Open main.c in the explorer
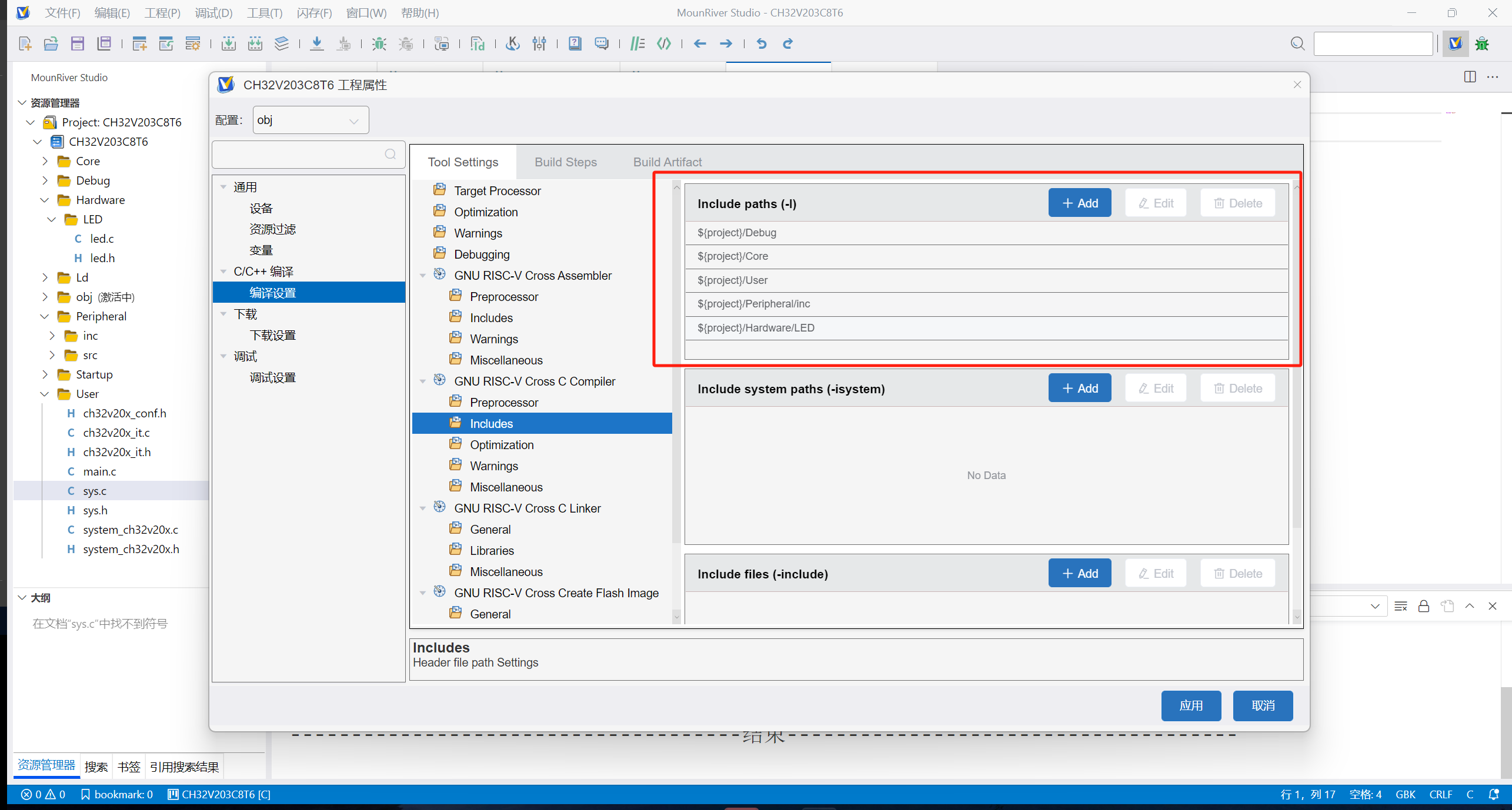This screenshot has width=1512, height=810. pos(99,471)
